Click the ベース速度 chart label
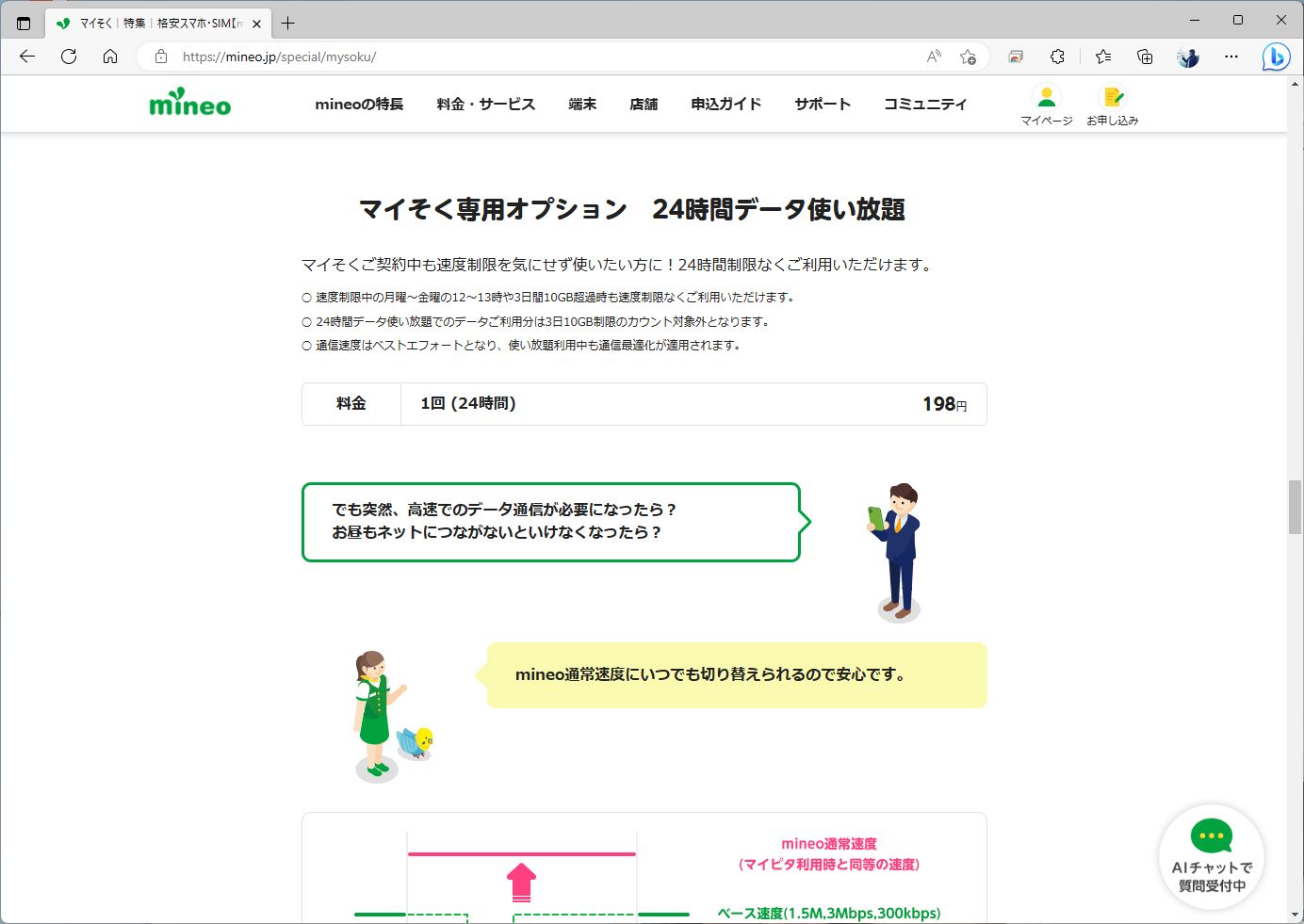The image size is (1304, 924). pos(829,913)
